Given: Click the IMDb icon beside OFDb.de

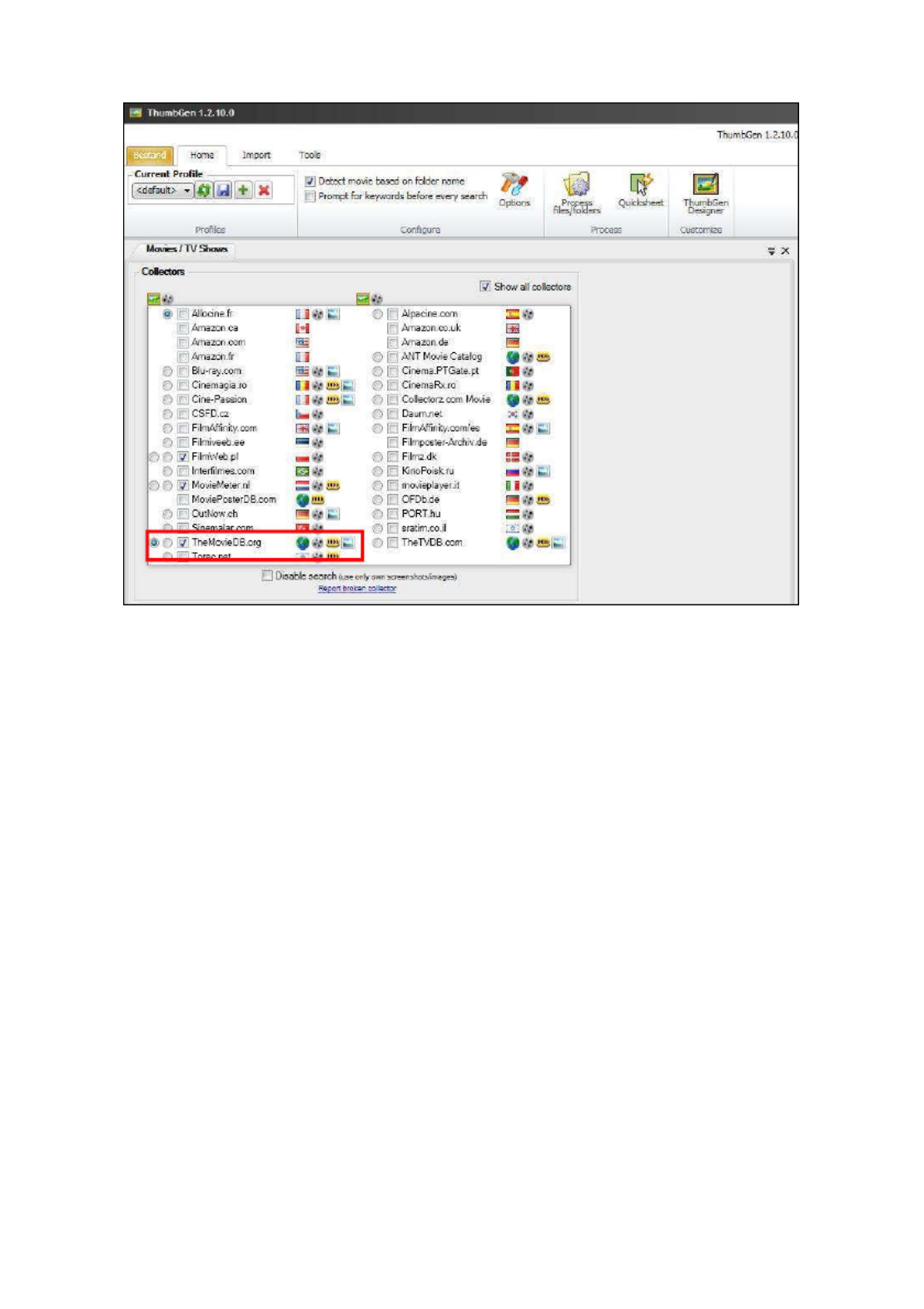Looking at the screenshot, I should 543,500.
